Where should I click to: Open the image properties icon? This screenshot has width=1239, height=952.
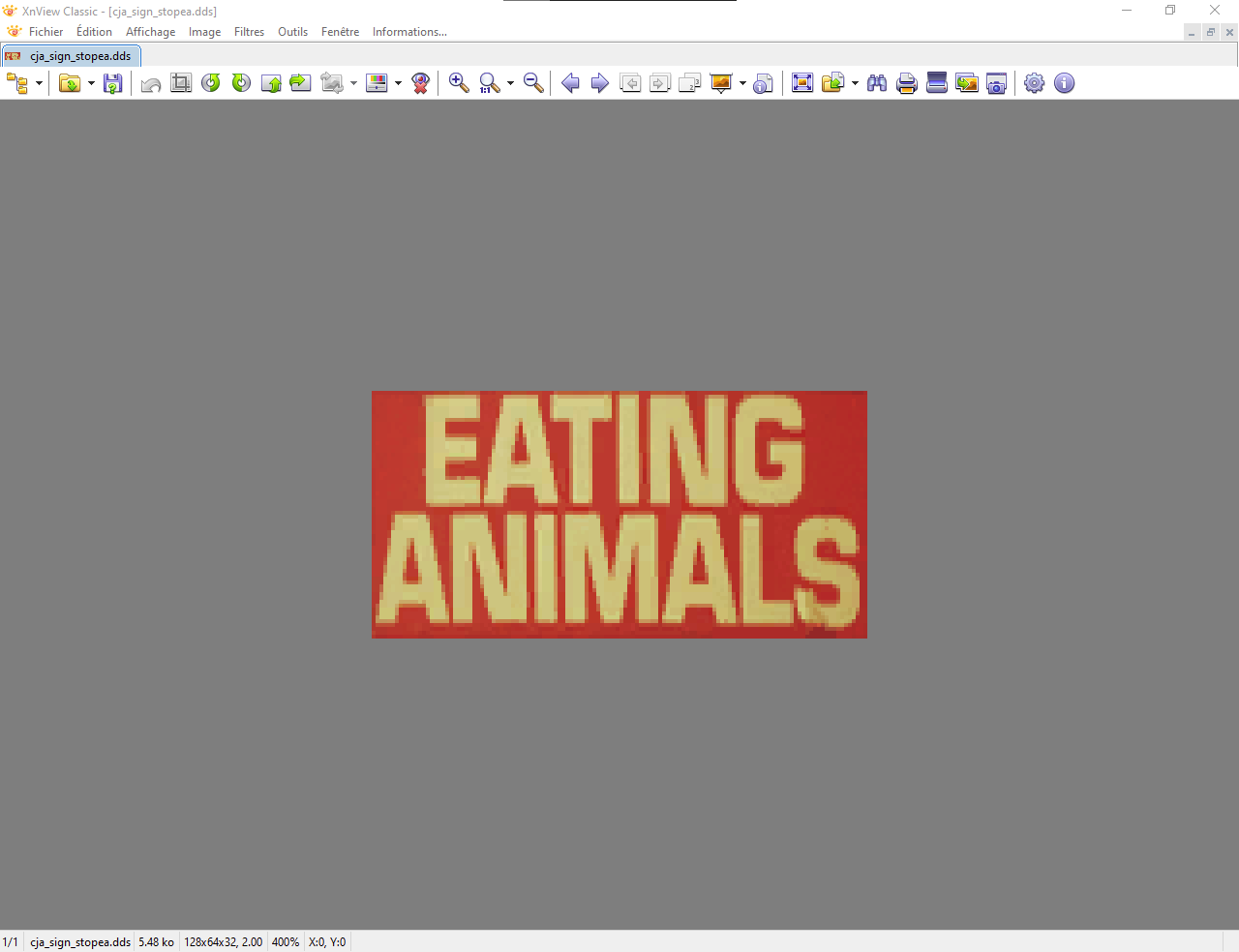tap(764, 83)
